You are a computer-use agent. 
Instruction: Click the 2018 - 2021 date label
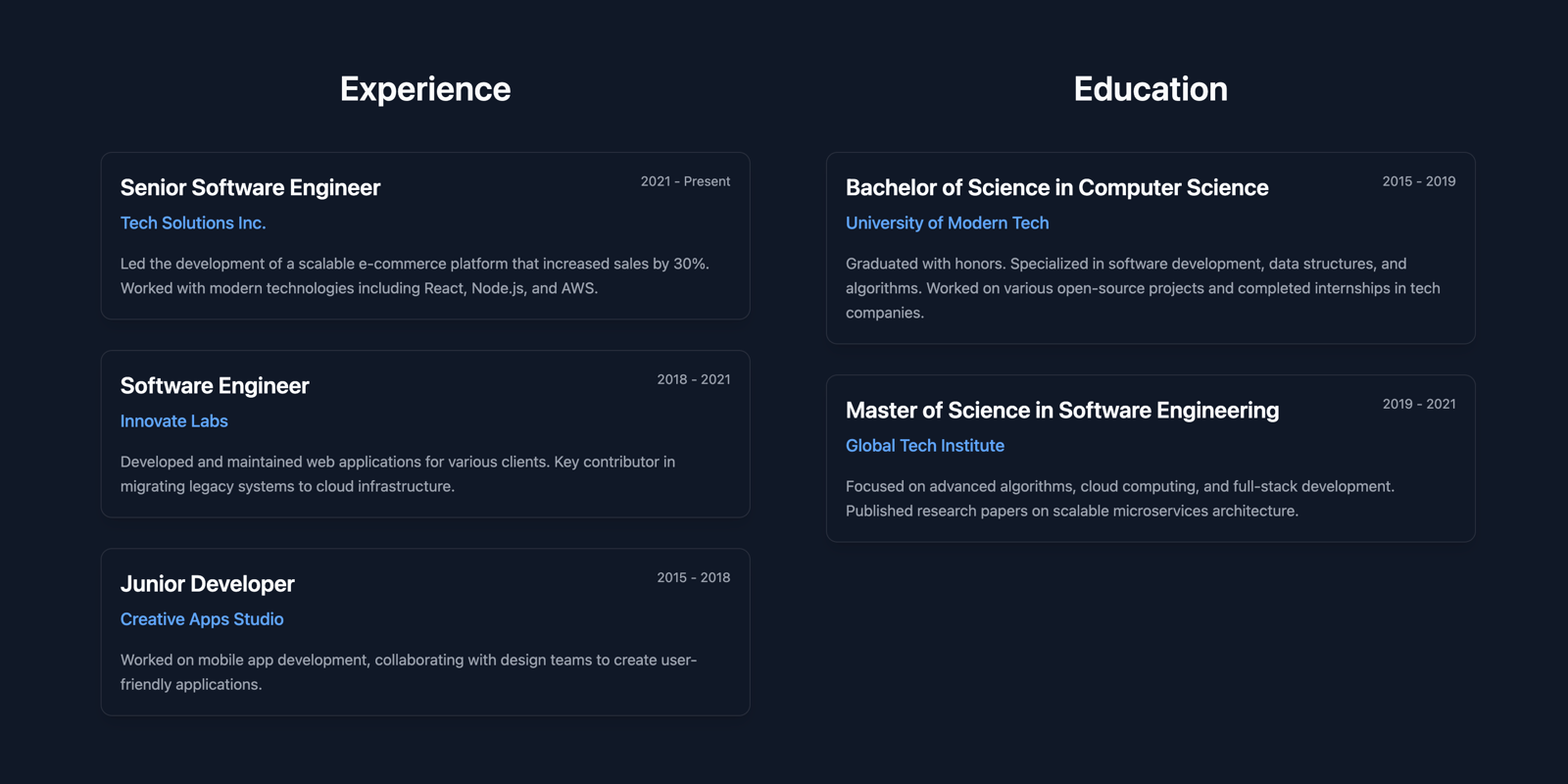click(694, 379)
